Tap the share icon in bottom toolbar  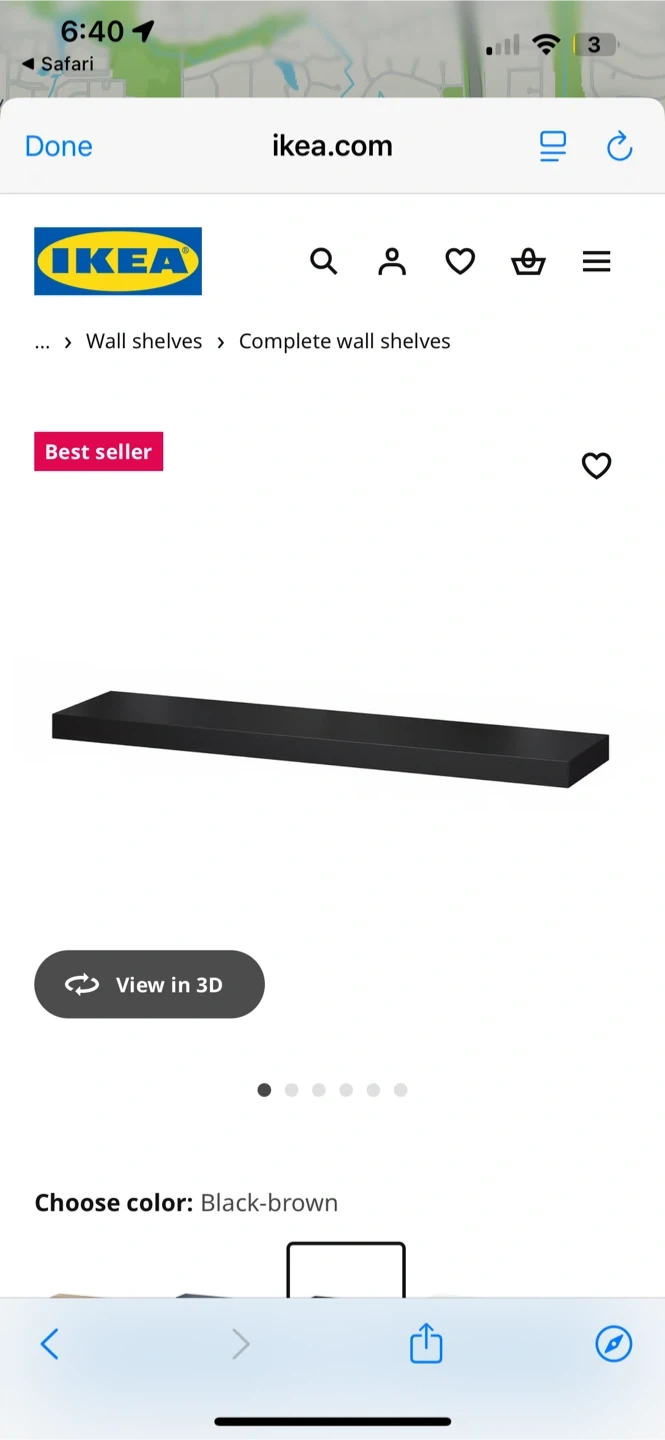point(426,1342)
